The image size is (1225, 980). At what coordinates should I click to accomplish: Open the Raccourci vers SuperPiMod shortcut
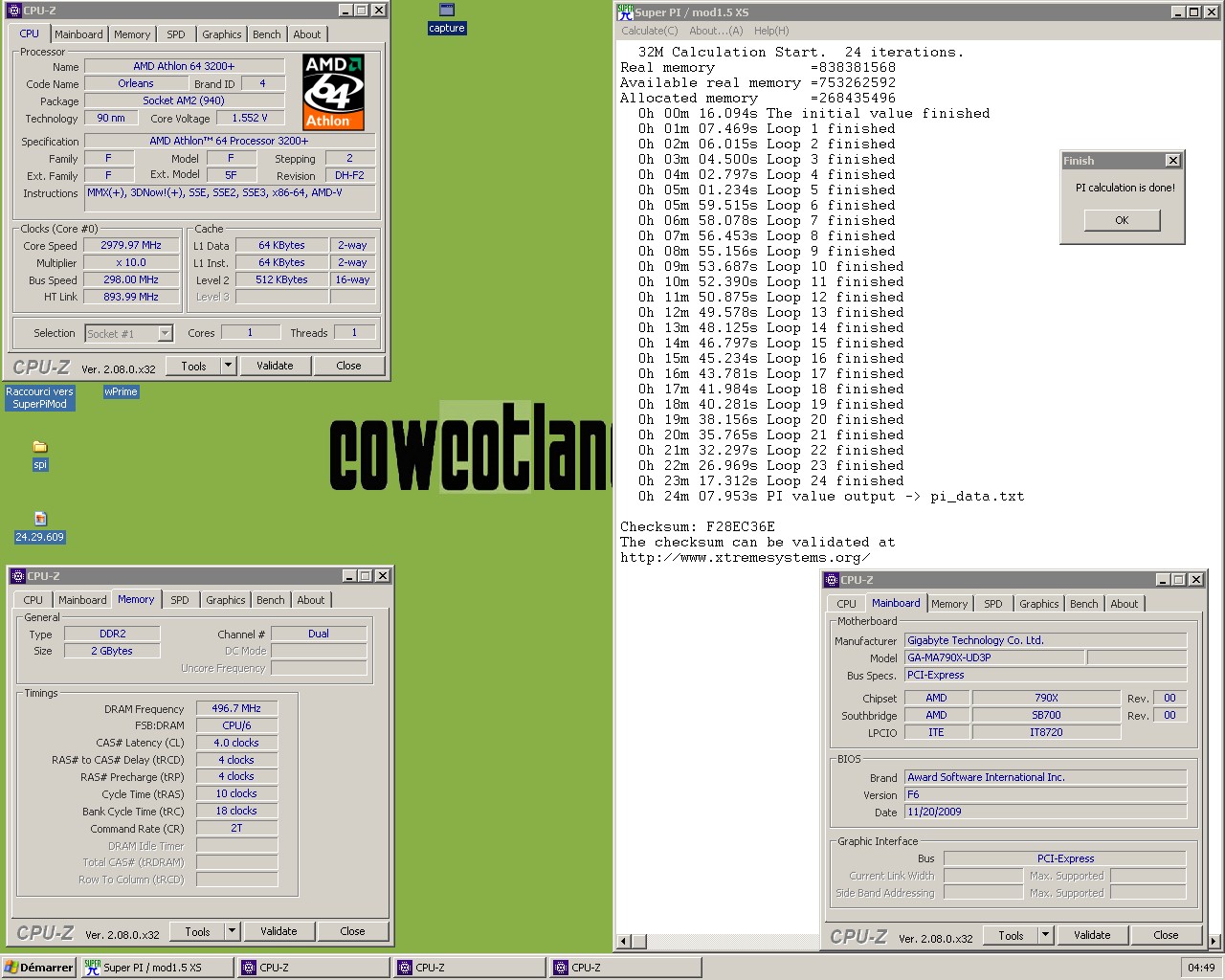click(x=39, y=397)
